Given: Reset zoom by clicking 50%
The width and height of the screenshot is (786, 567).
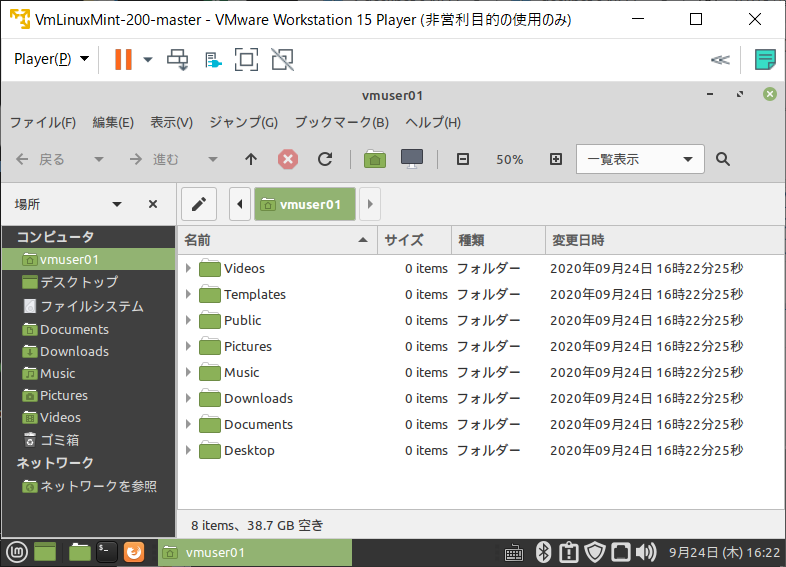Looking at the screenshot, I should 509,159.
